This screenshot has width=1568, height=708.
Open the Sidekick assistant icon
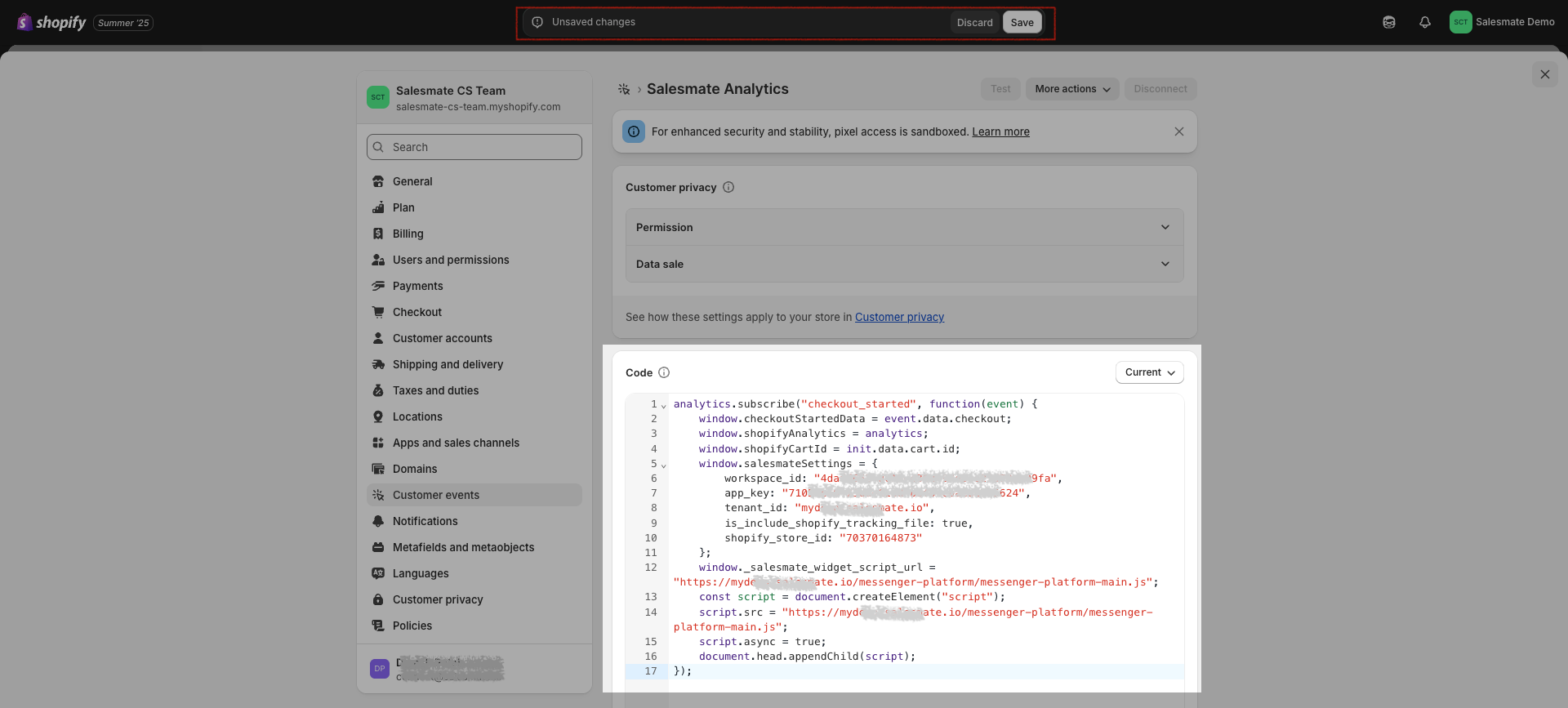(x=1389, y=22)
